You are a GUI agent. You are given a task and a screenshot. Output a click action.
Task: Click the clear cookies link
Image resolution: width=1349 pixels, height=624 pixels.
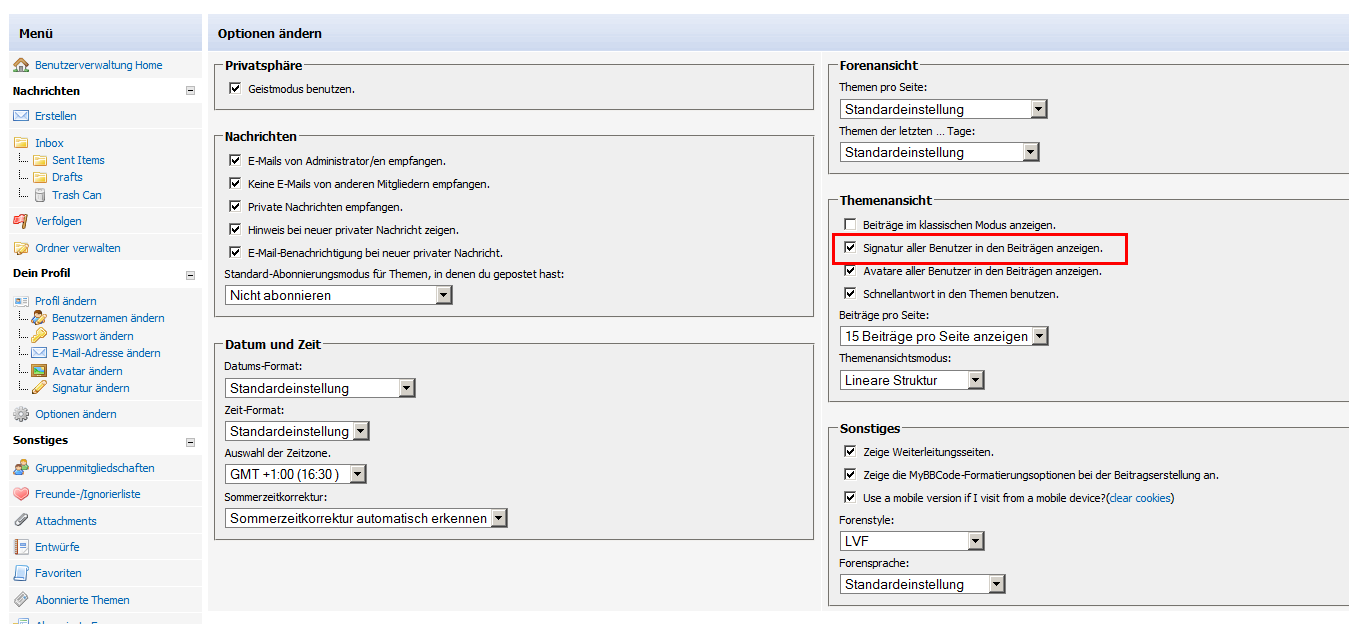(1140, 498)
